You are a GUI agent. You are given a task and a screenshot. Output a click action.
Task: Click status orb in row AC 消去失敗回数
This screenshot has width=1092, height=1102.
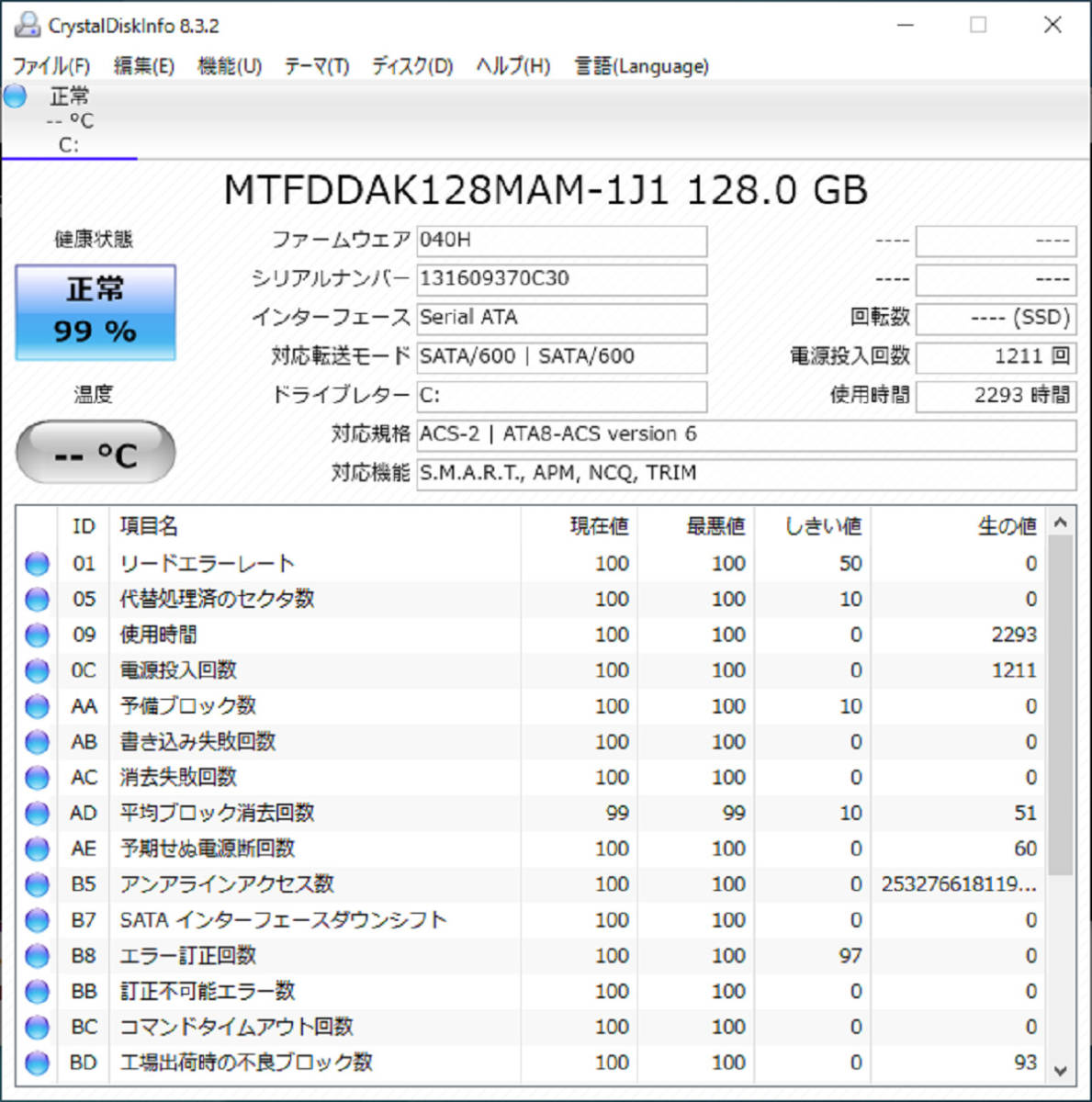tap(37, 778)
